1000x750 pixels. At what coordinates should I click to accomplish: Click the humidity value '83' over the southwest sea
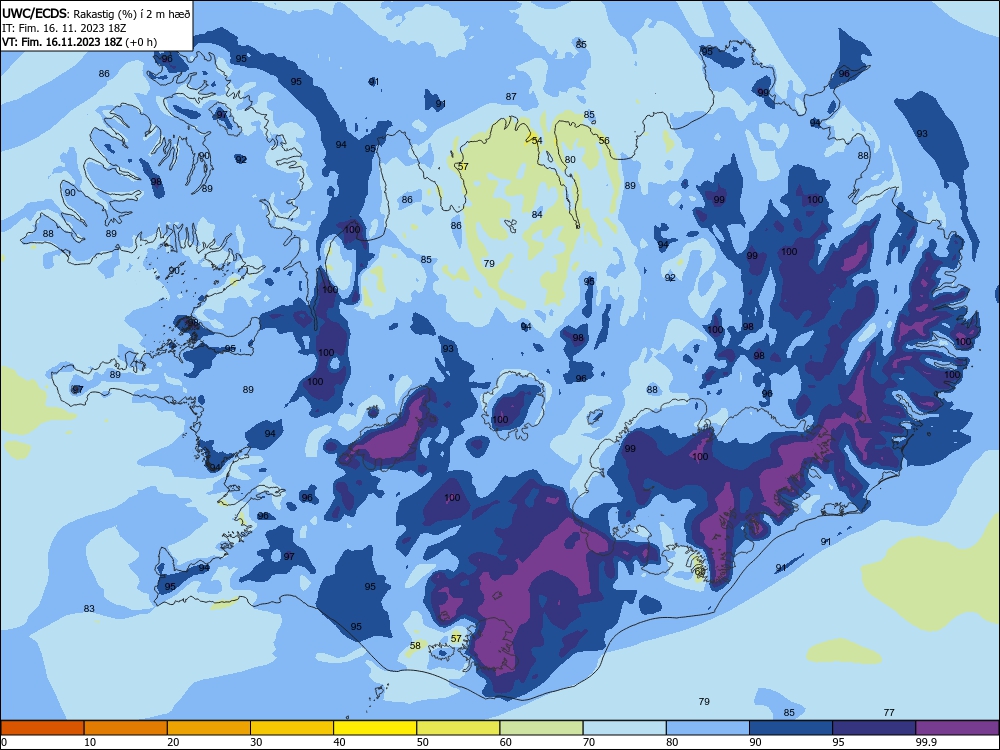click(x=89, y=608)
